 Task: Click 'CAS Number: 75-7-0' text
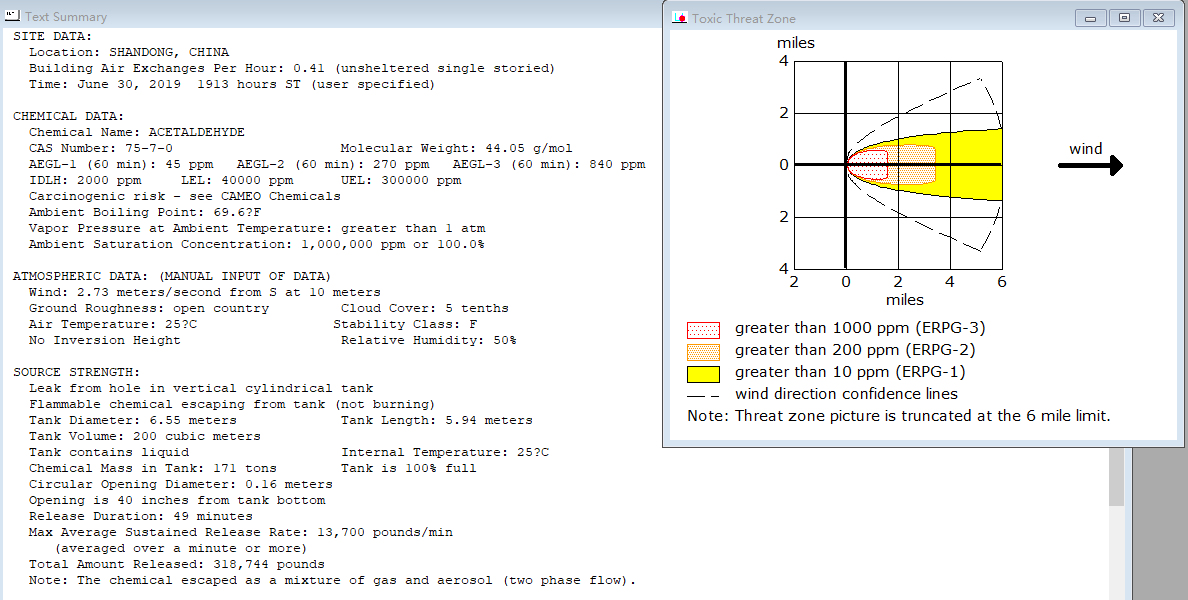click(x=101, y=148)
